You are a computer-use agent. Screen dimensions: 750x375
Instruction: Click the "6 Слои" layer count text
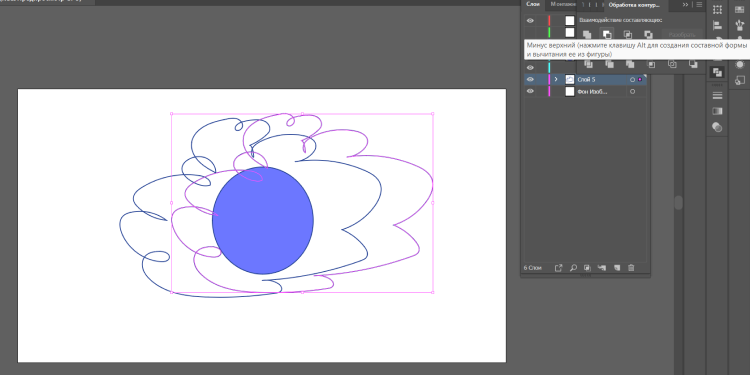tap(532, 268)
